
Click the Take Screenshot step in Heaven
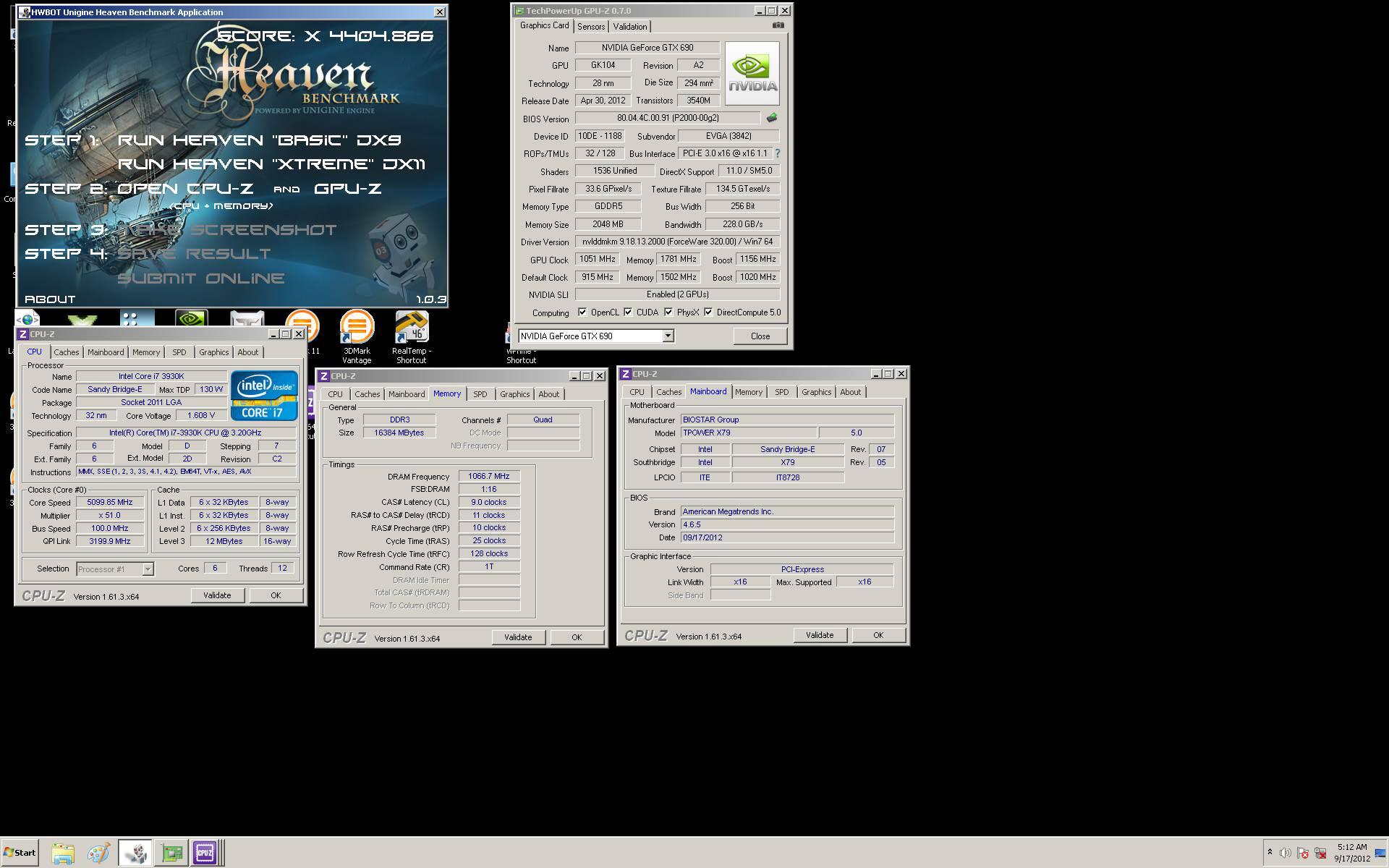(227, 230)
